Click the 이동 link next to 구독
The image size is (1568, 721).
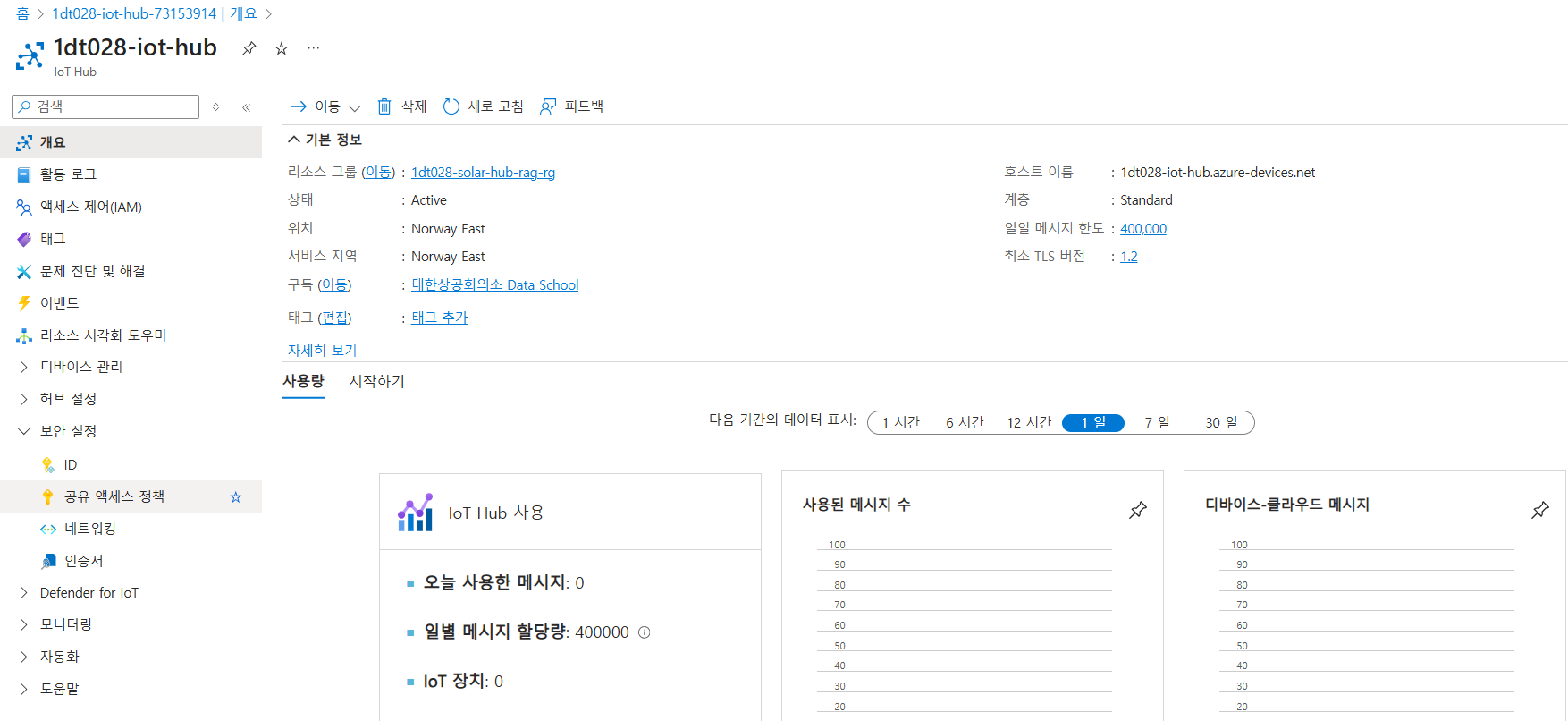(334, 284)
